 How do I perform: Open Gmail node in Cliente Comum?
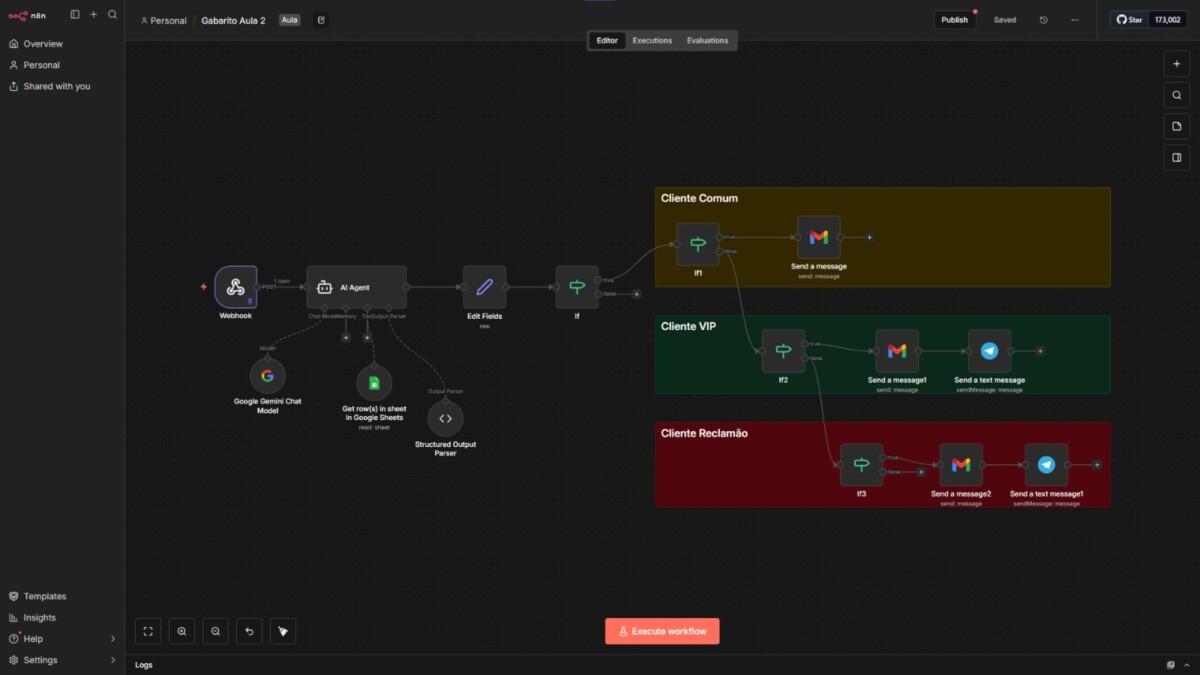[x=818, y=237]
